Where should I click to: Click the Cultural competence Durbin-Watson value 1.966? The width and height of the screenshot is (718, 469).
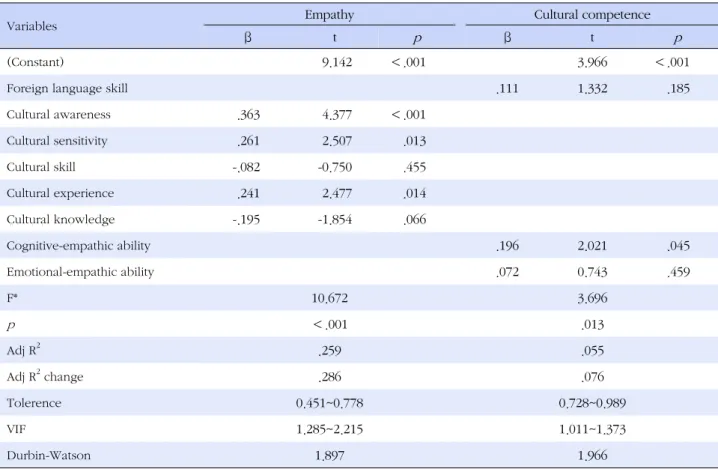(592, 455)
